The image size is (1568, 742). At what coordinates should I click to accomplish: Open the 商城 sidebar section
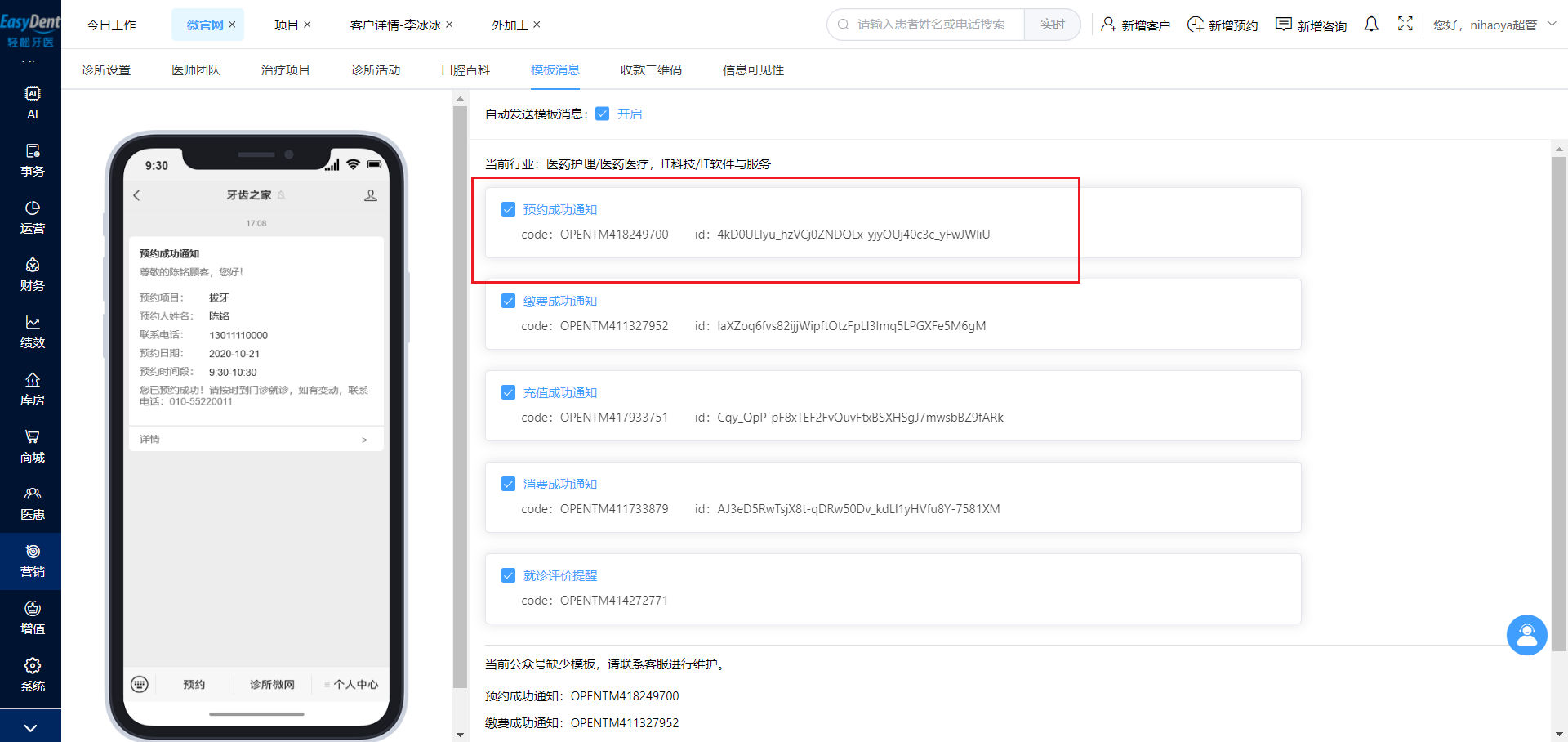pos(32,446)
